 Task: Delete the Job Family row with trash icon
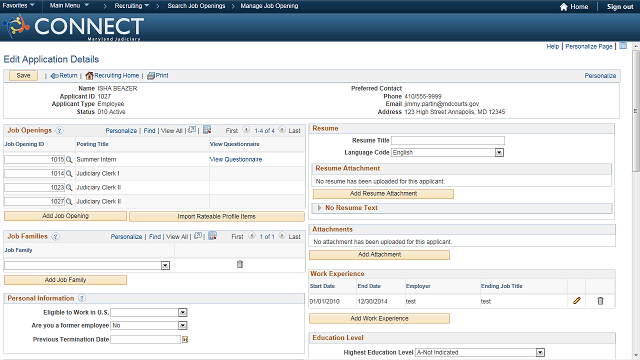[x=240, y=264]
